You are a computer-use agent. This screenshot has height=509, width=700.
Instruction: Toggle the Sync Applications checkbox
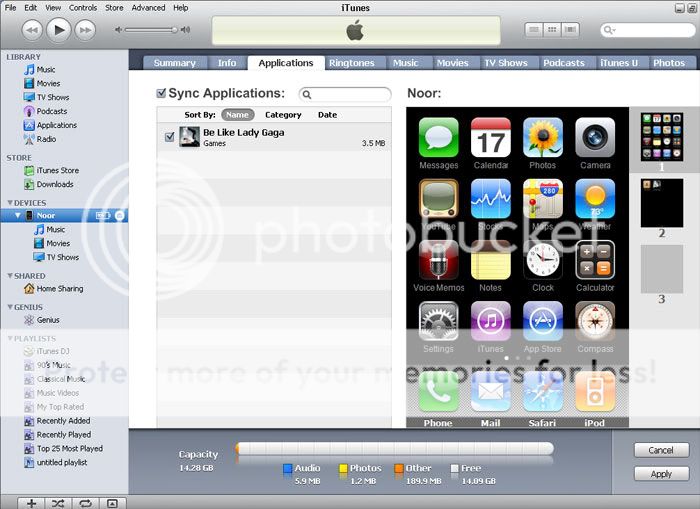tap(161, 93)
